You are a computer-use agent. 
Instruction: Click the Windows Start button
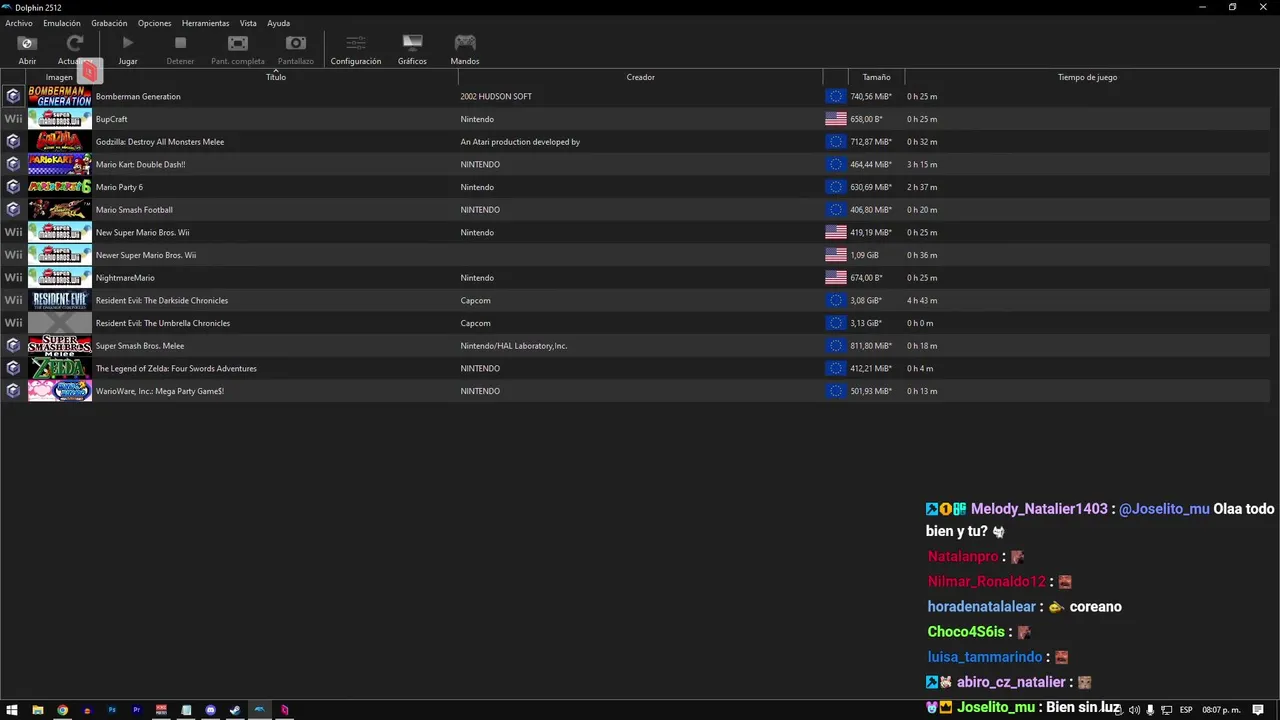[13, 710]
